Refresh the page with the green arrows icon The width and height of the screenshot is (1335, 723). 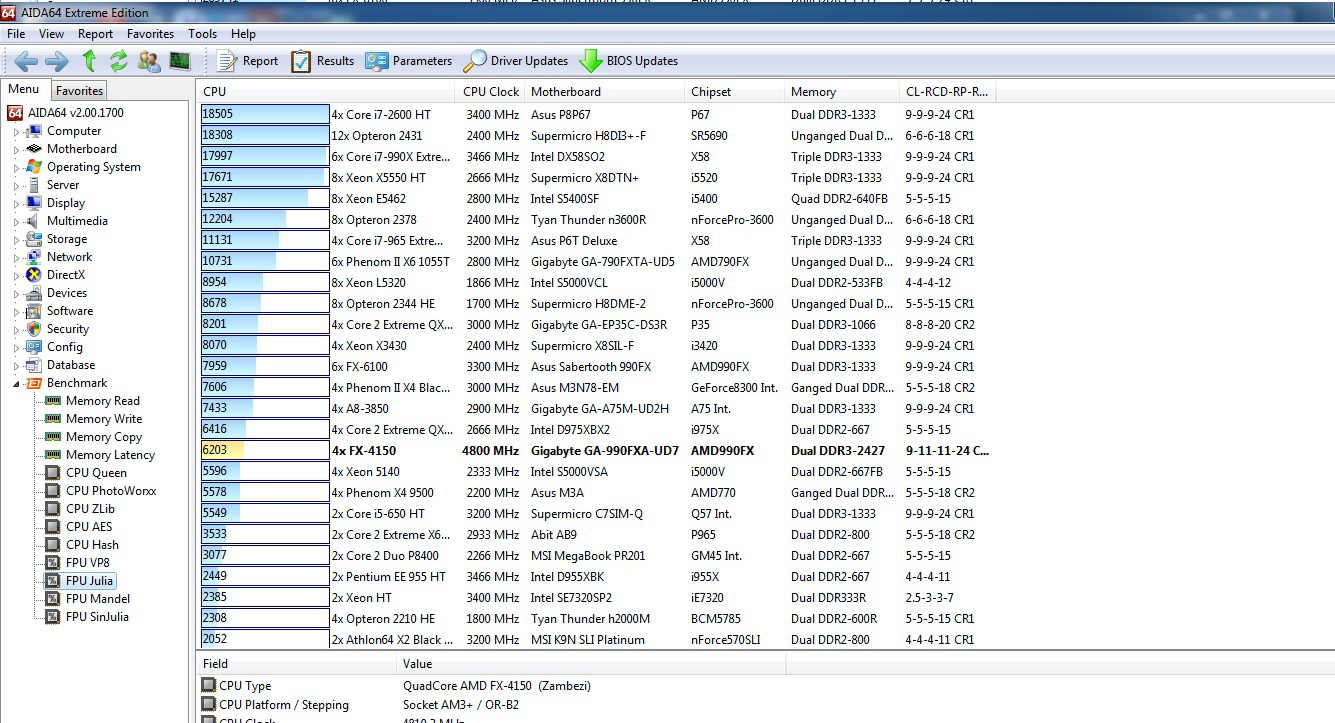coord(119,61)
